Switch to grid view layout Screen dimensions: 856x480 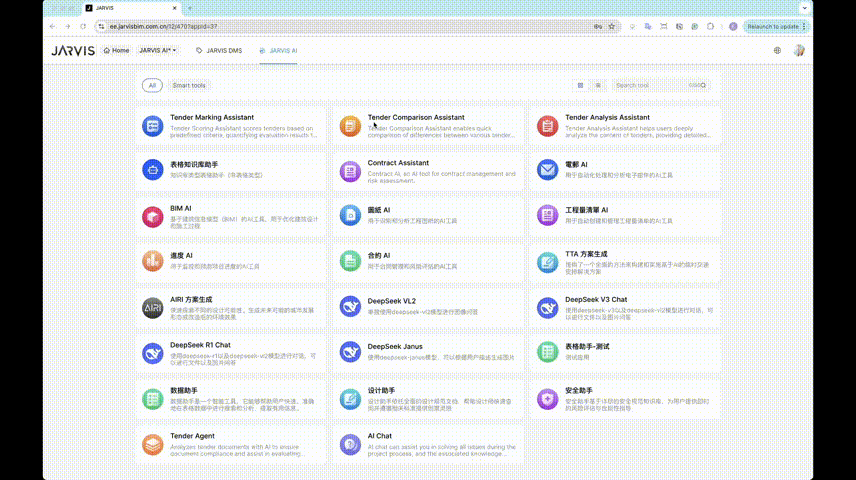click(580, 86)
